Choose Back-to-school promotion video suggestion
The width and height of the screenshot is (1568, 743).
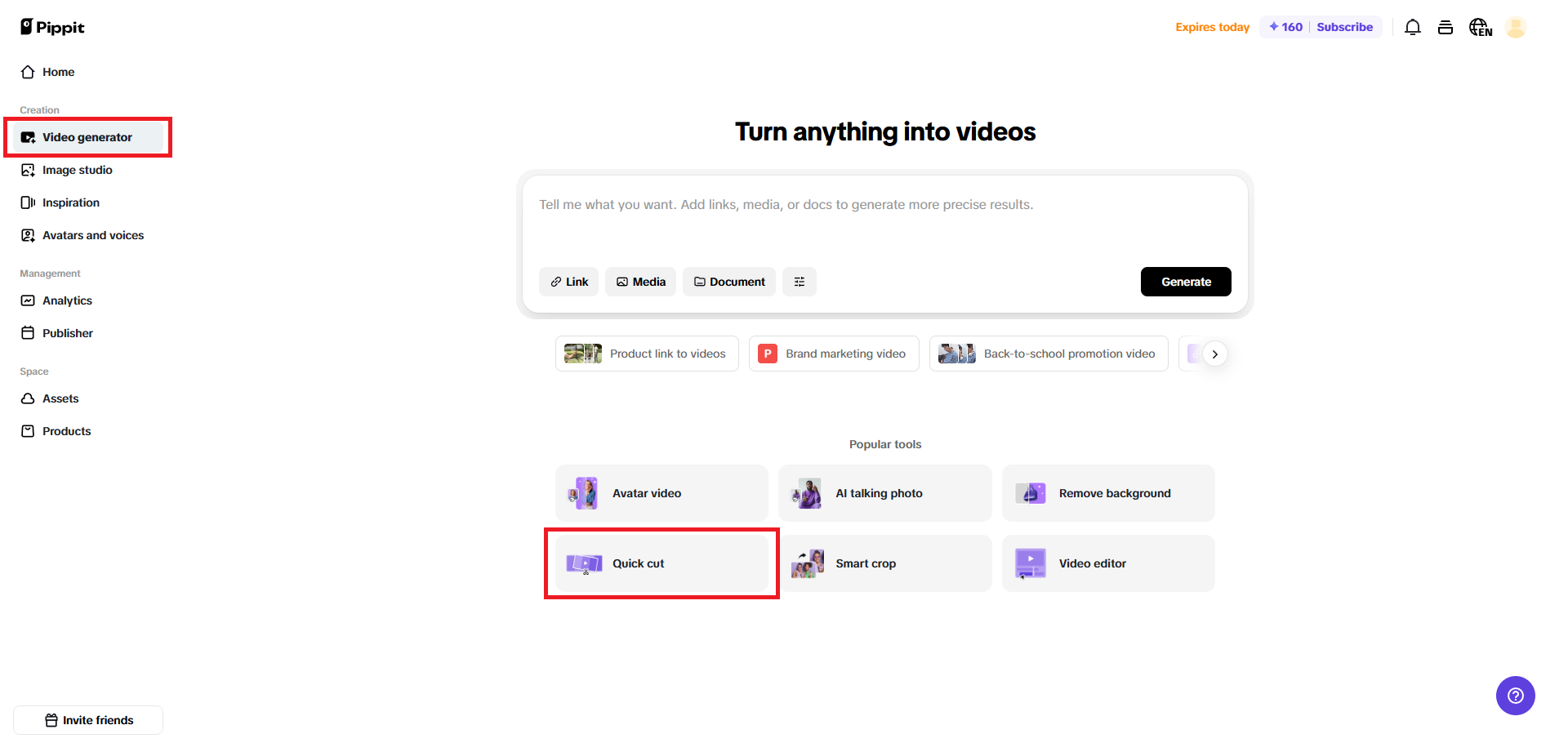(x=1049, y=354)
